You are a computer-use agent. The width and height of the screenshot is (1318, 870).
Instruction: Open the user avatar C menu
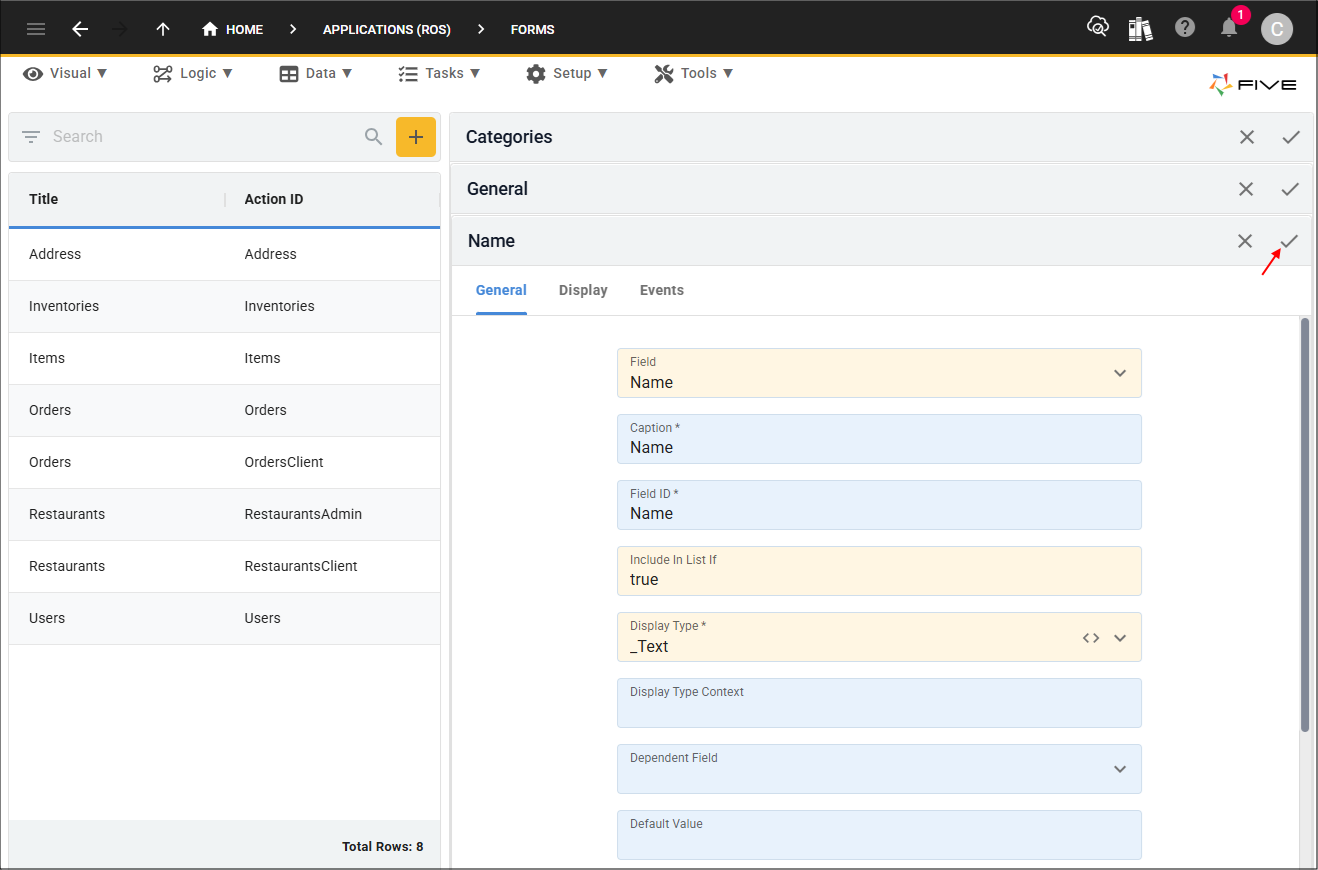tap(1276, 29)
